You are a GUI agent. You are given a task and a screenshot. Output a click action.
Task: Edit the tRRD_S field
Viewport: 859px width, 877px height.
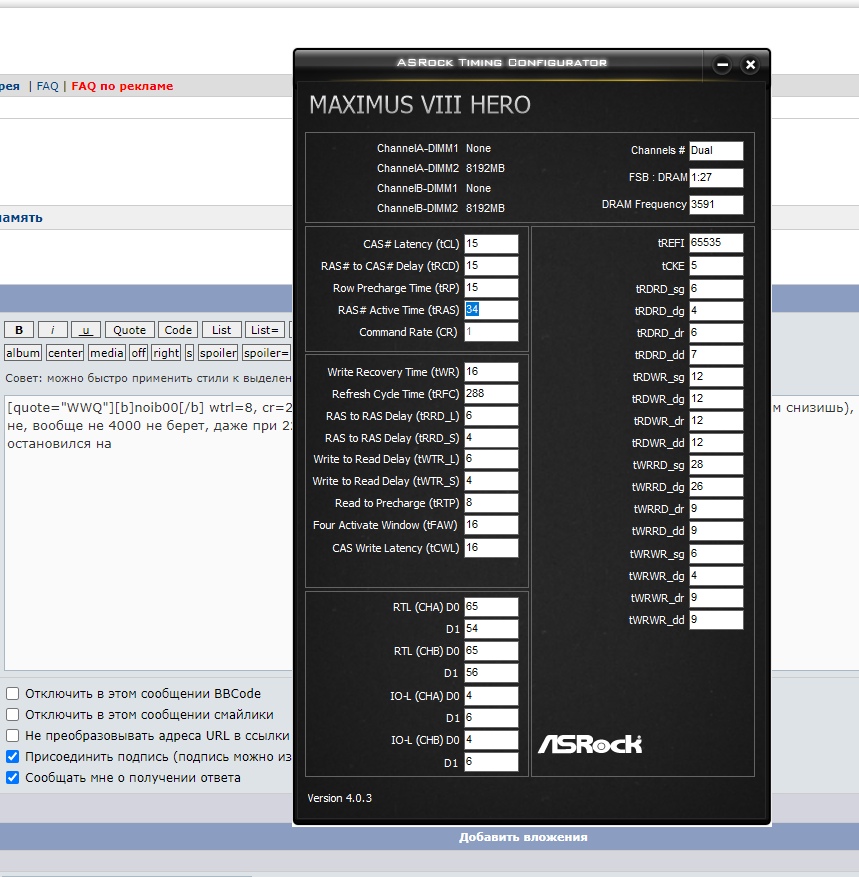[491, 437]
